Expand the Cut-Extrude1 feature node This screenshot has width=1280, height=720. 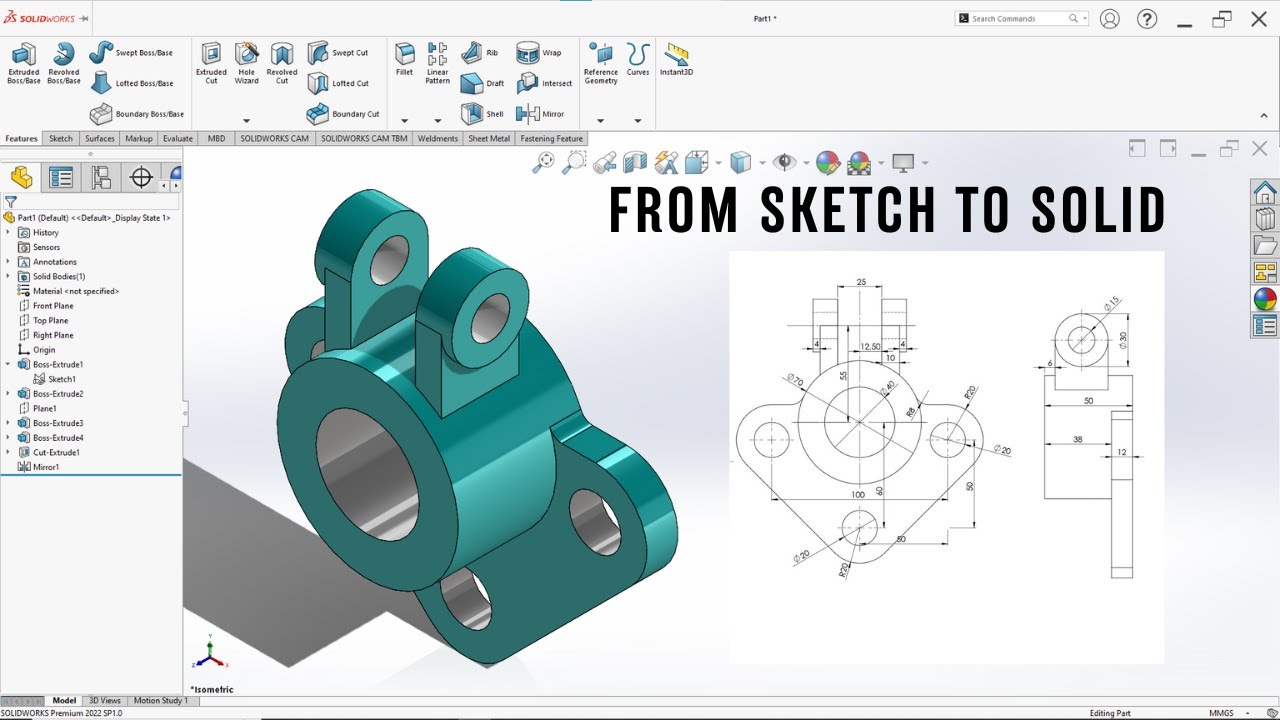pos(8,452)
